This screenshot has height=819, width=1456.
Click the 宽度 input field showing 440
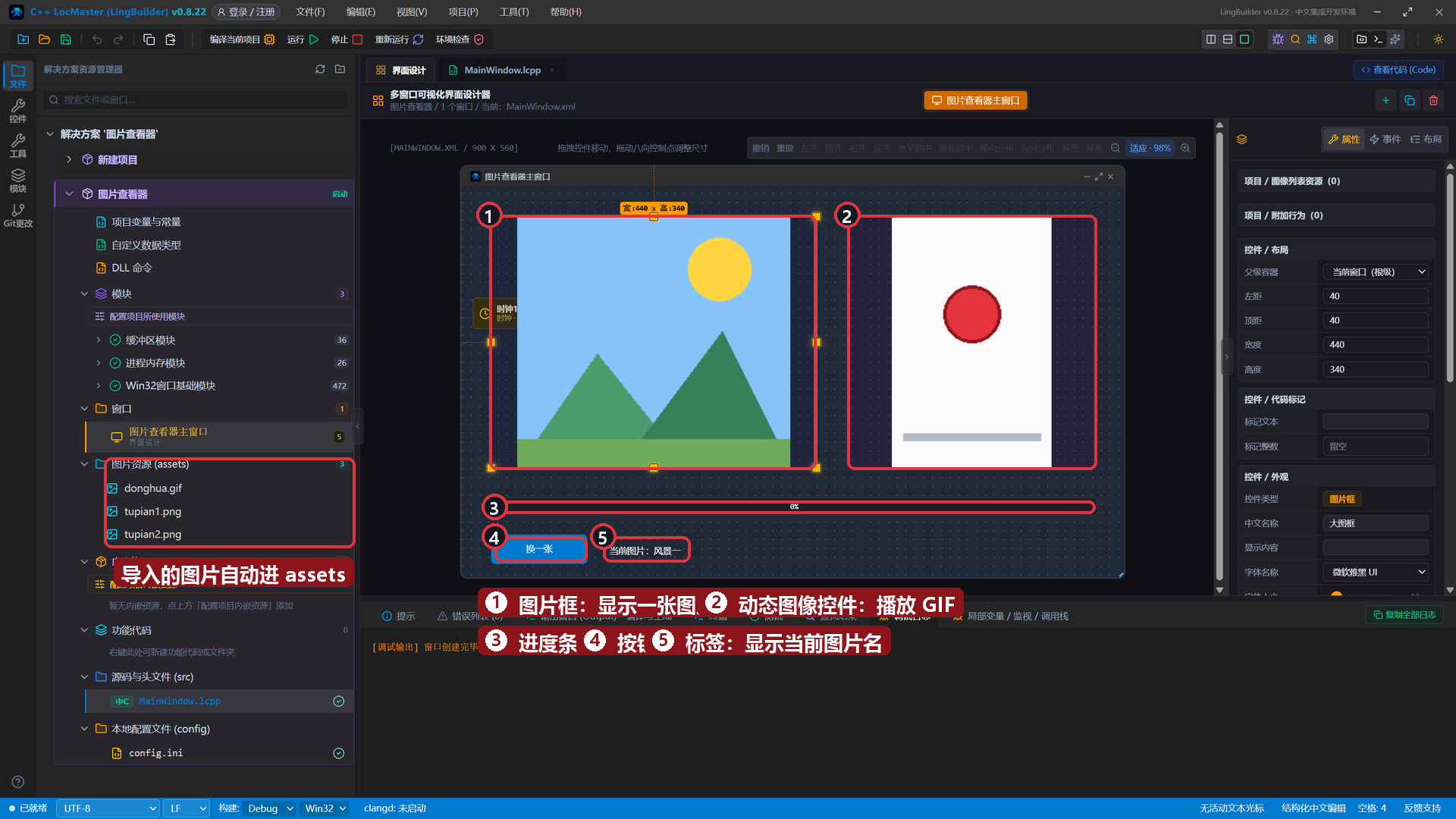1376,344
